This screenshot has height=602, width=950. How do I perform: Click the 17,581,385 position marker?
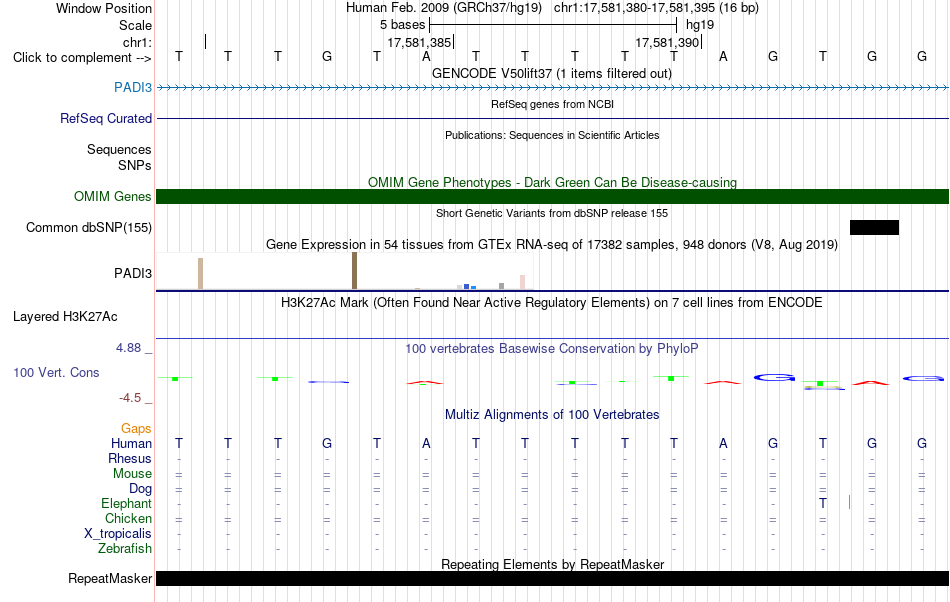(420, 42)
